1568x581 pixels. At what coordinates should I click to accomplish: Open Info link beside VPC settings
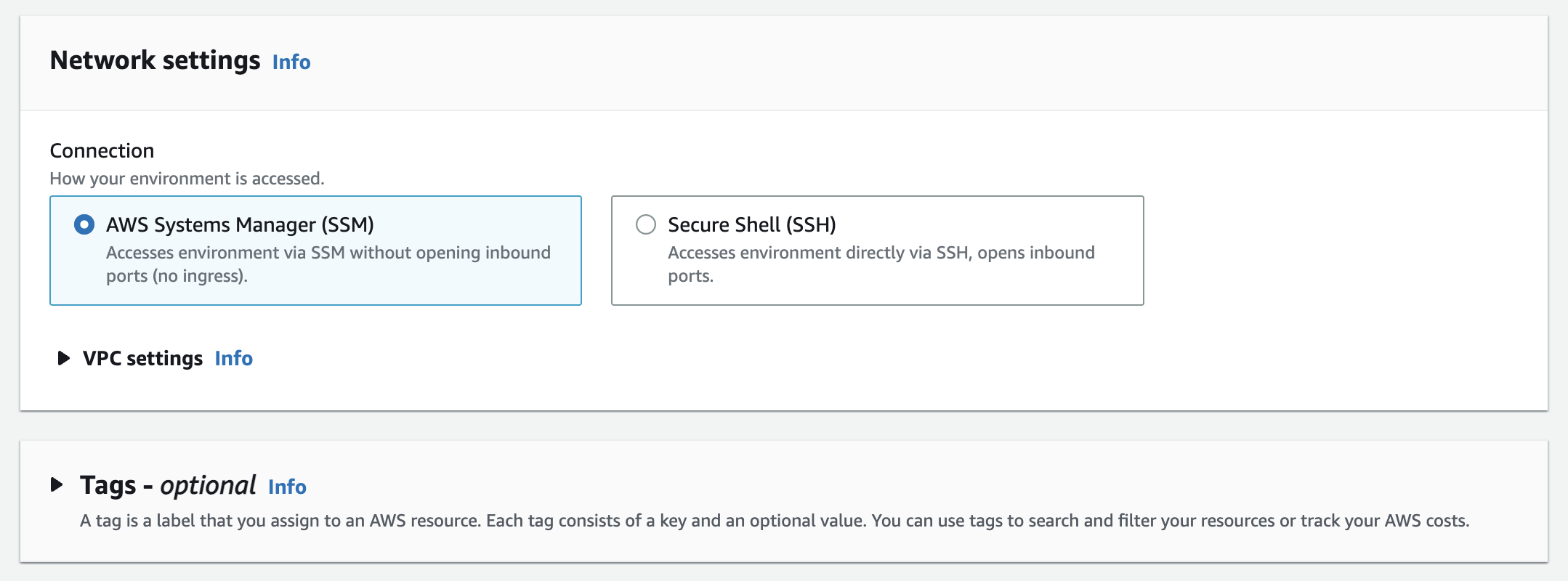coord(234,358)
